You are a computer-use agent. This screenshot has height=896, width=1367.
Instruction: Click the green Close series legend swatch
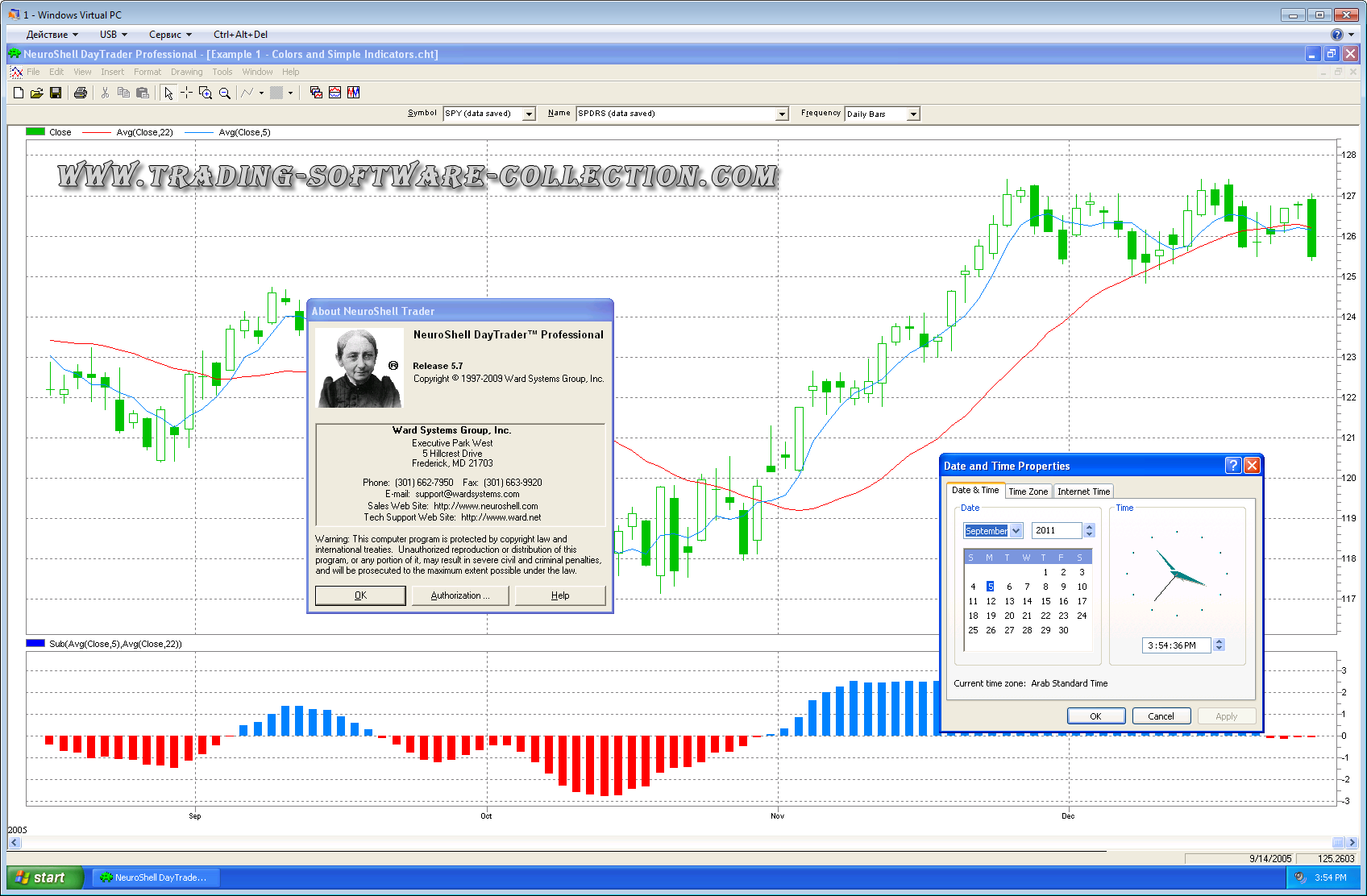35,132
